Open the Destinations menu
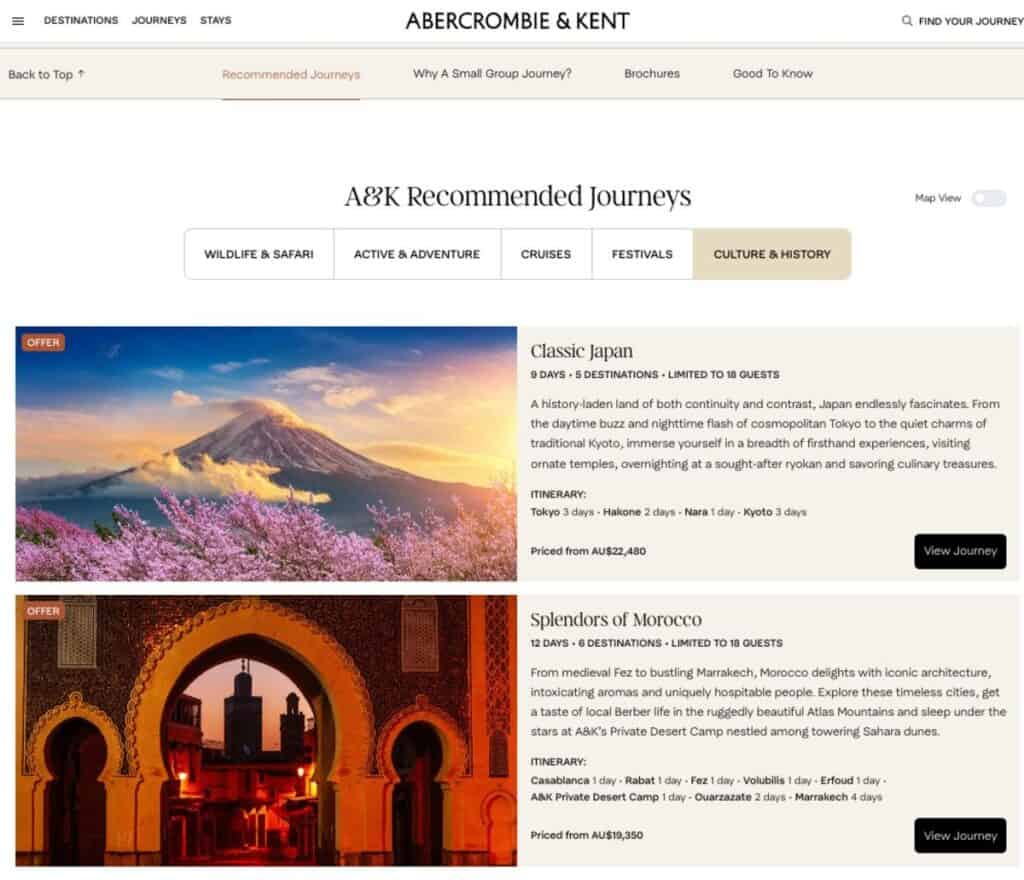The width and height of the screenshot is (1024, 880). [81, 20]
